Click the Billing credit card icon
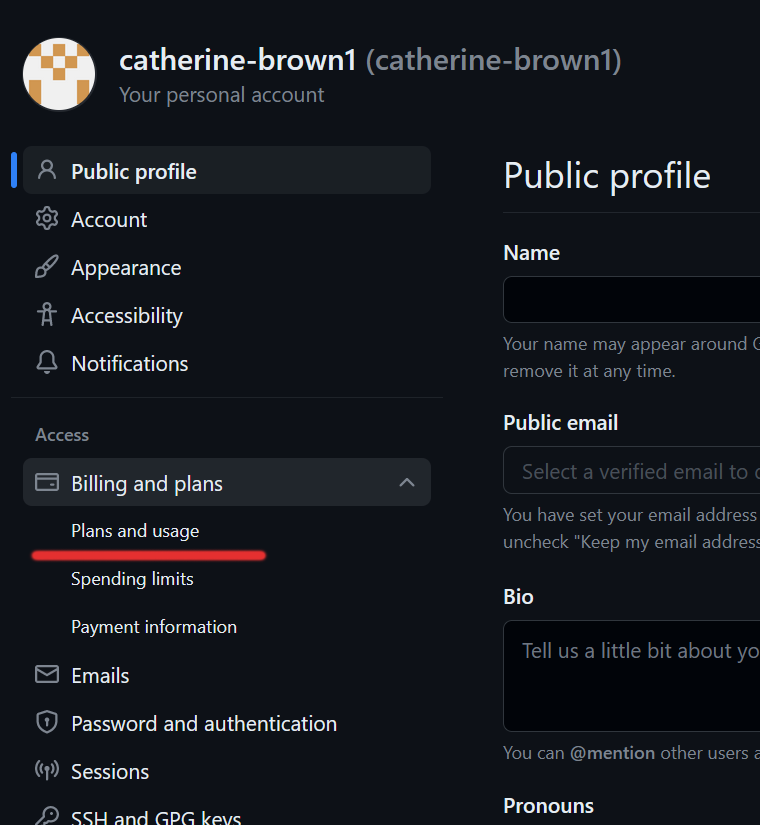 pyautogui.click(x=46, y=481)
